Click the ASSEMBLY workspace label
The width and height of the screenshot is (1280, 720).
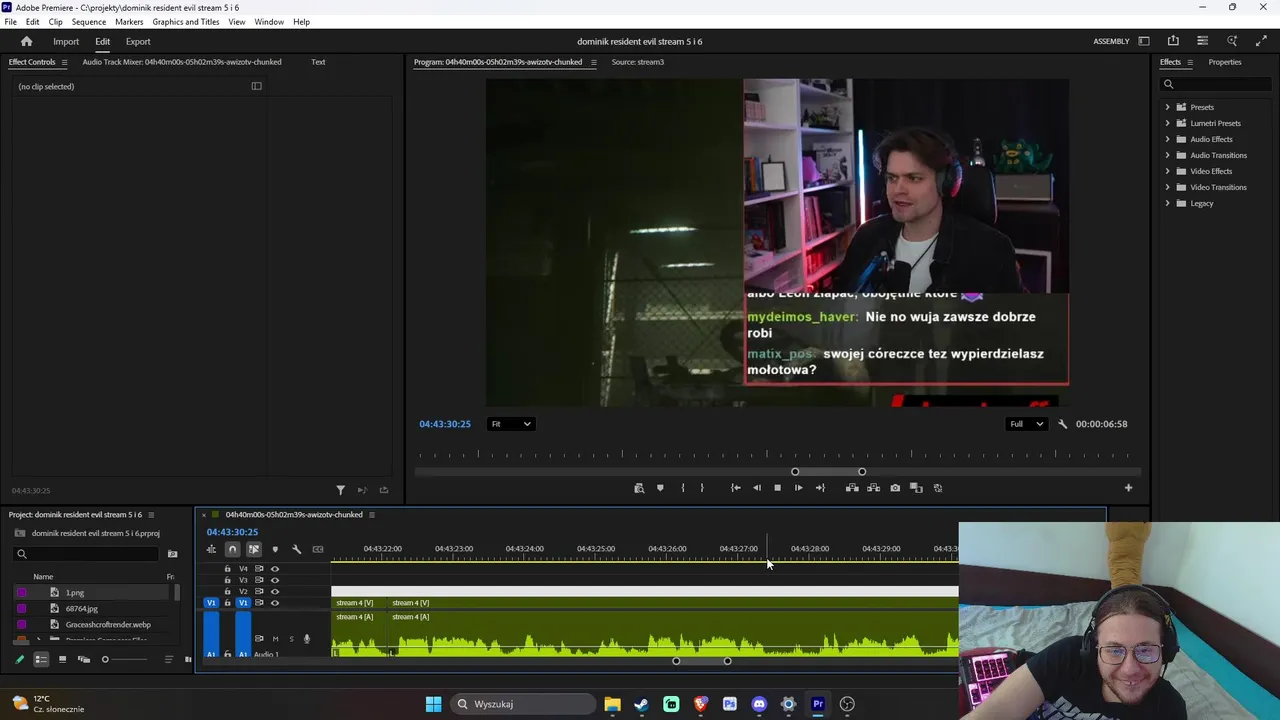click(1111, 41)
